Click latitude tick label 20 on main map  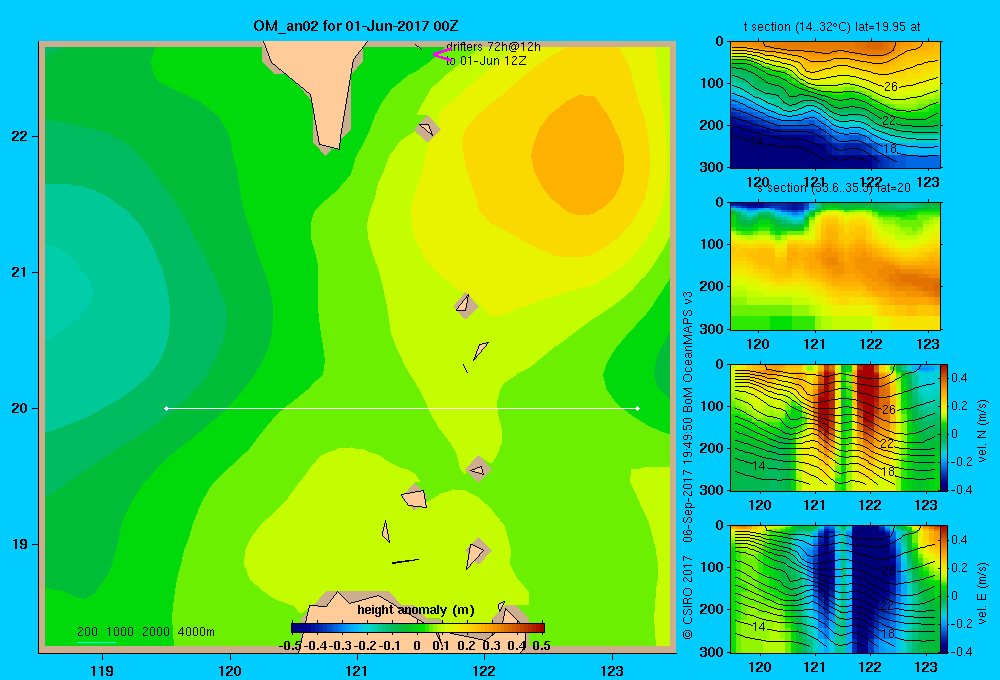20,408
